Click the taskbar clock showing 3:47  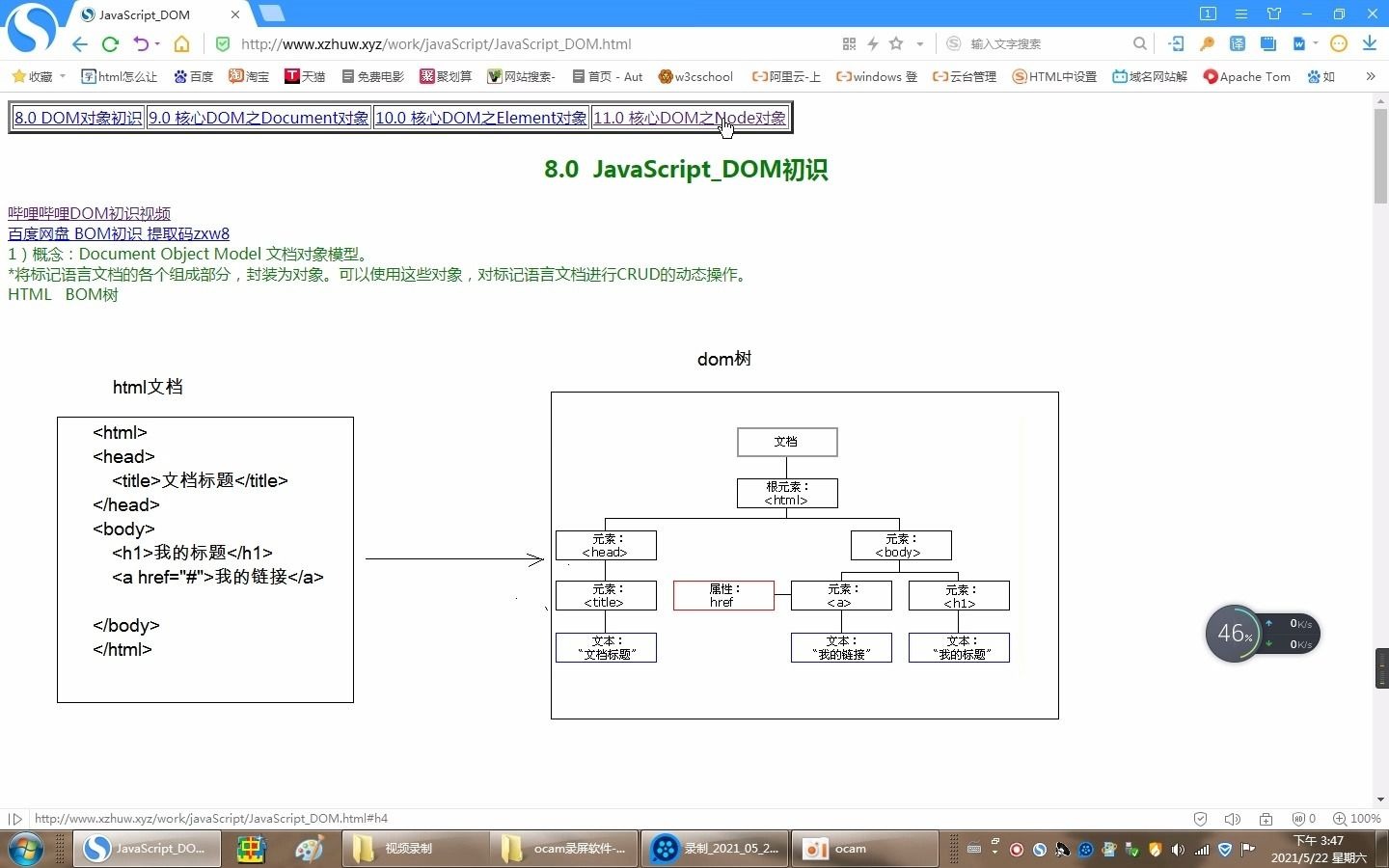(x=1319, y=849)
